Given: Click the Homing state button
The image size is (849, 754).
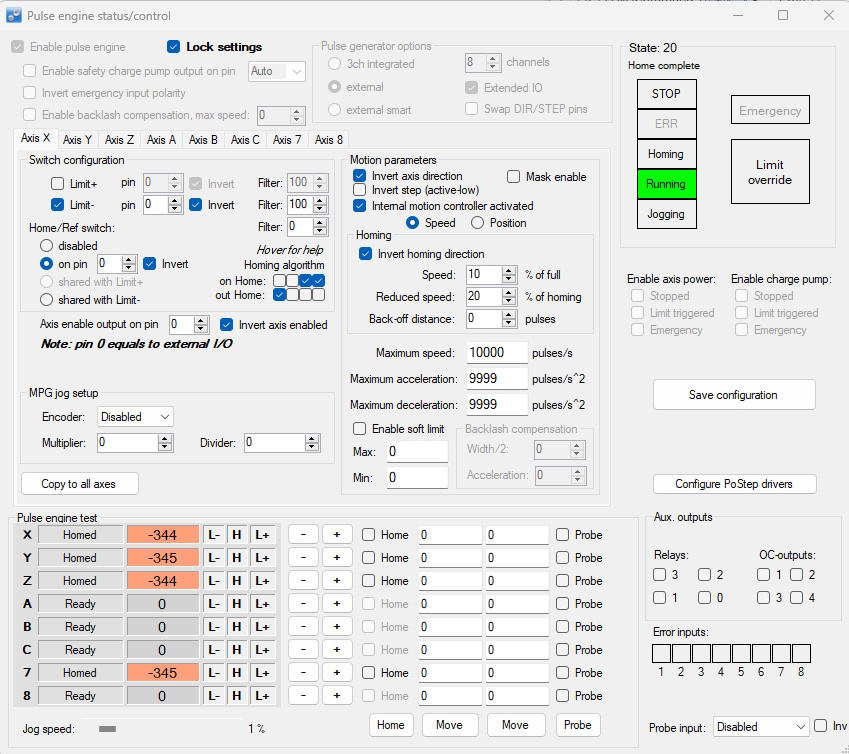Looking at the screenshot, I should (667, 154).
